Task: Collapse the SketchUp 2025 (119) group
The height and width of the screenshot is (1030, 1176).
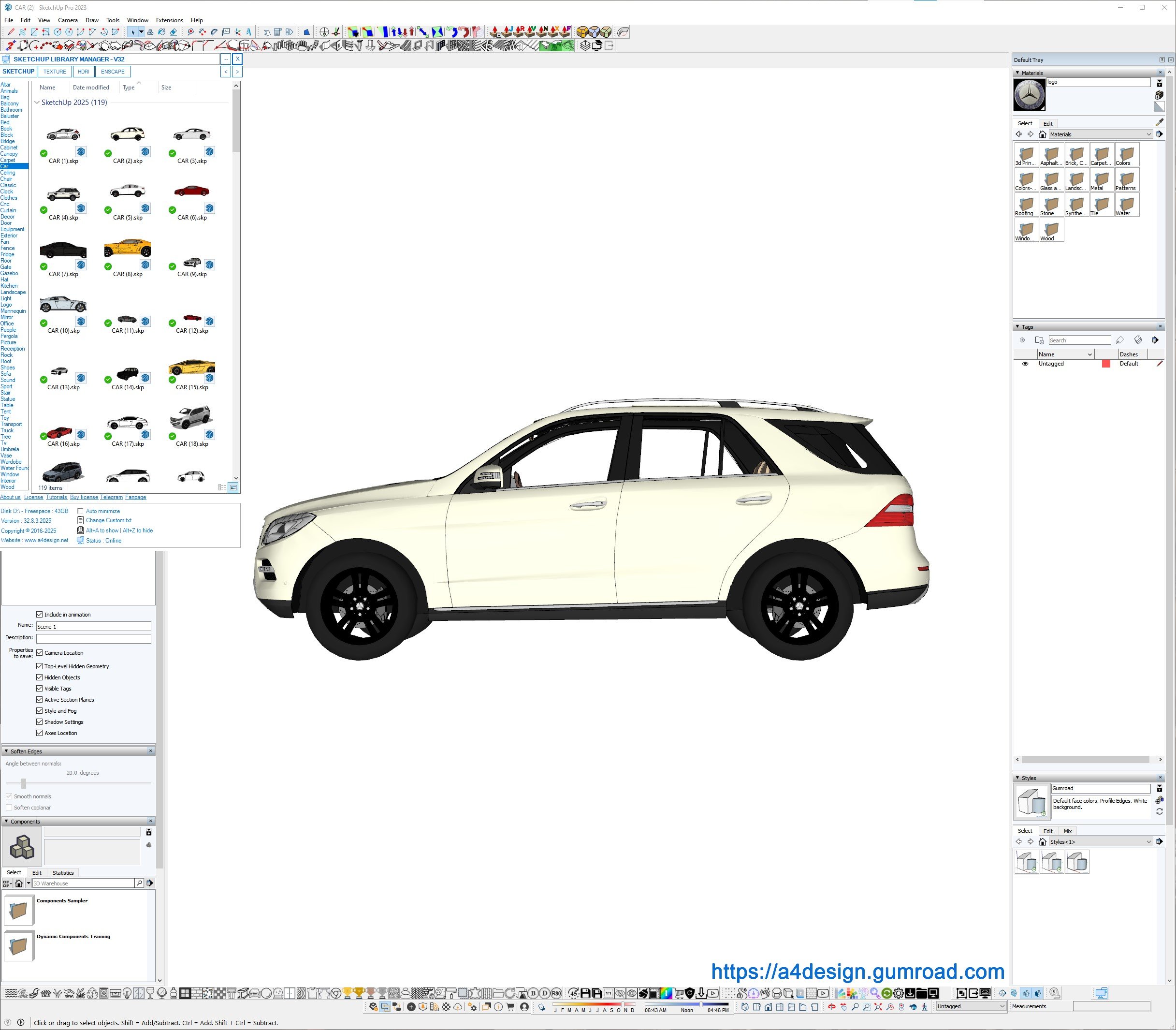Action: 37,103
